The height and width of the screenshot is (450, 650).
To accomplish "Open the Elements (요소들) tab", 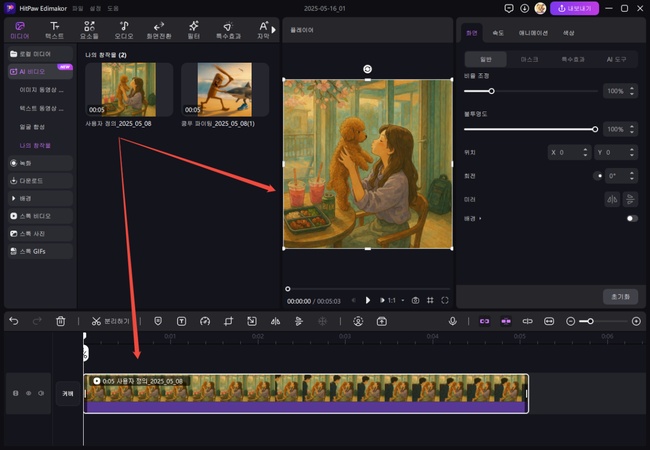I will (x=89, y=30).
